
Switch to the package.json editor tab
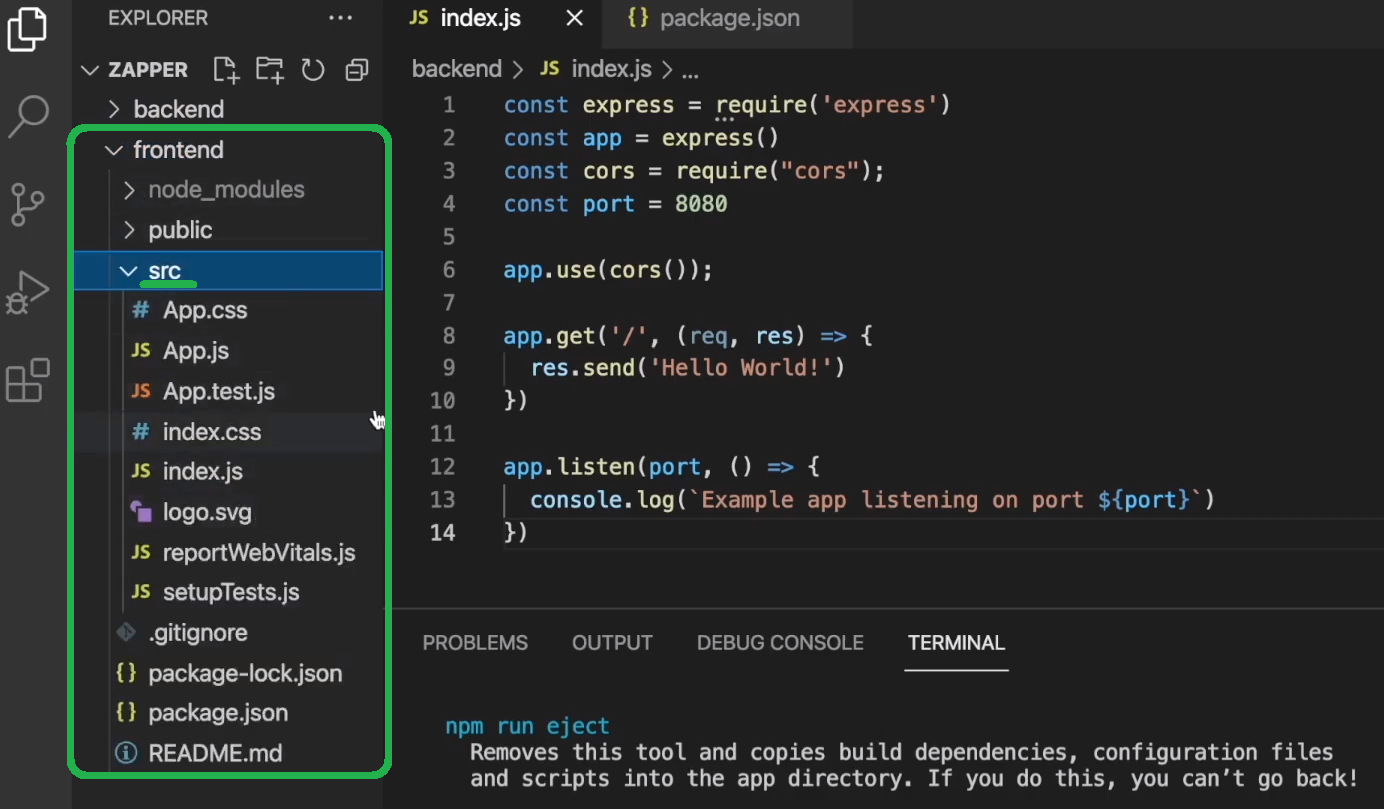730,19
